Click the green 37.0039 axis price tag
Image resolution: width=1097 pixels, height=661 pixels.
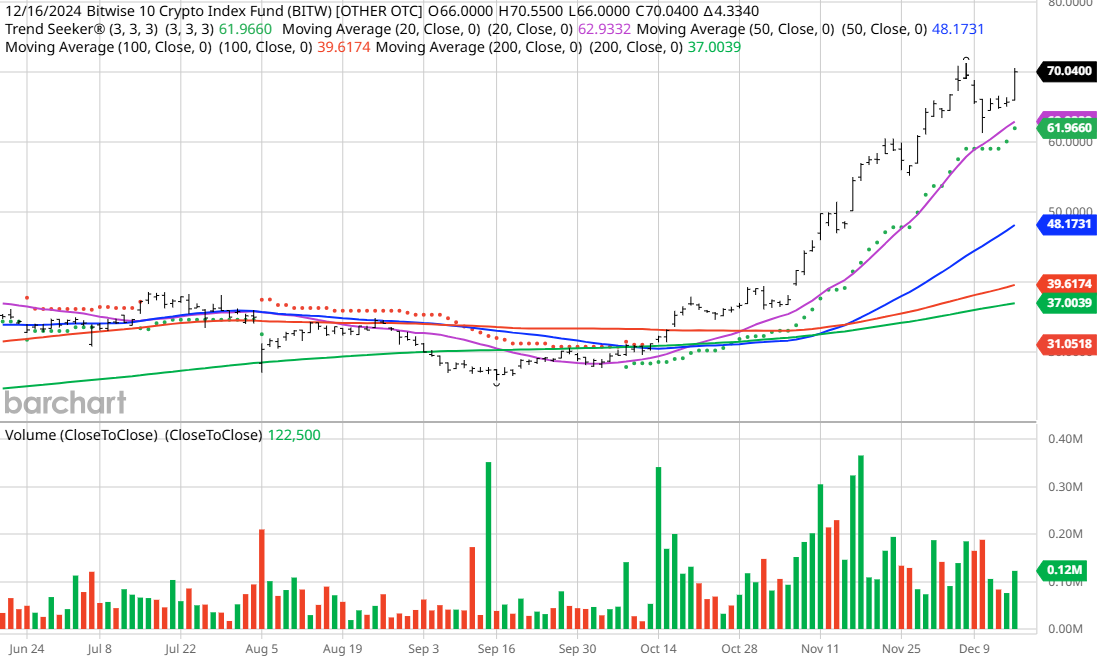(x=1068, y=302)
